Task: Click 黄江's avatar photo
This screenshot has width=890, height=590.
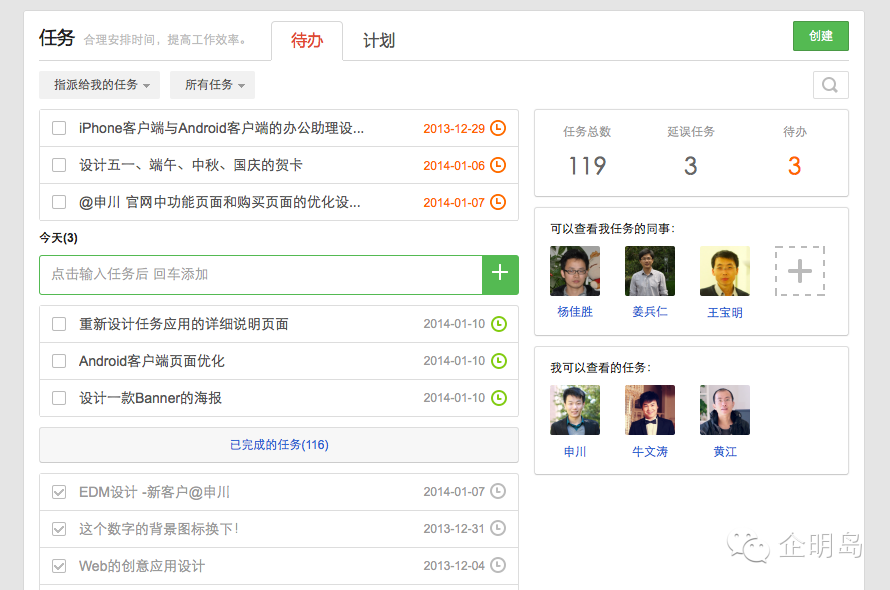Action: pyautogui.click(x=725, y=410)
